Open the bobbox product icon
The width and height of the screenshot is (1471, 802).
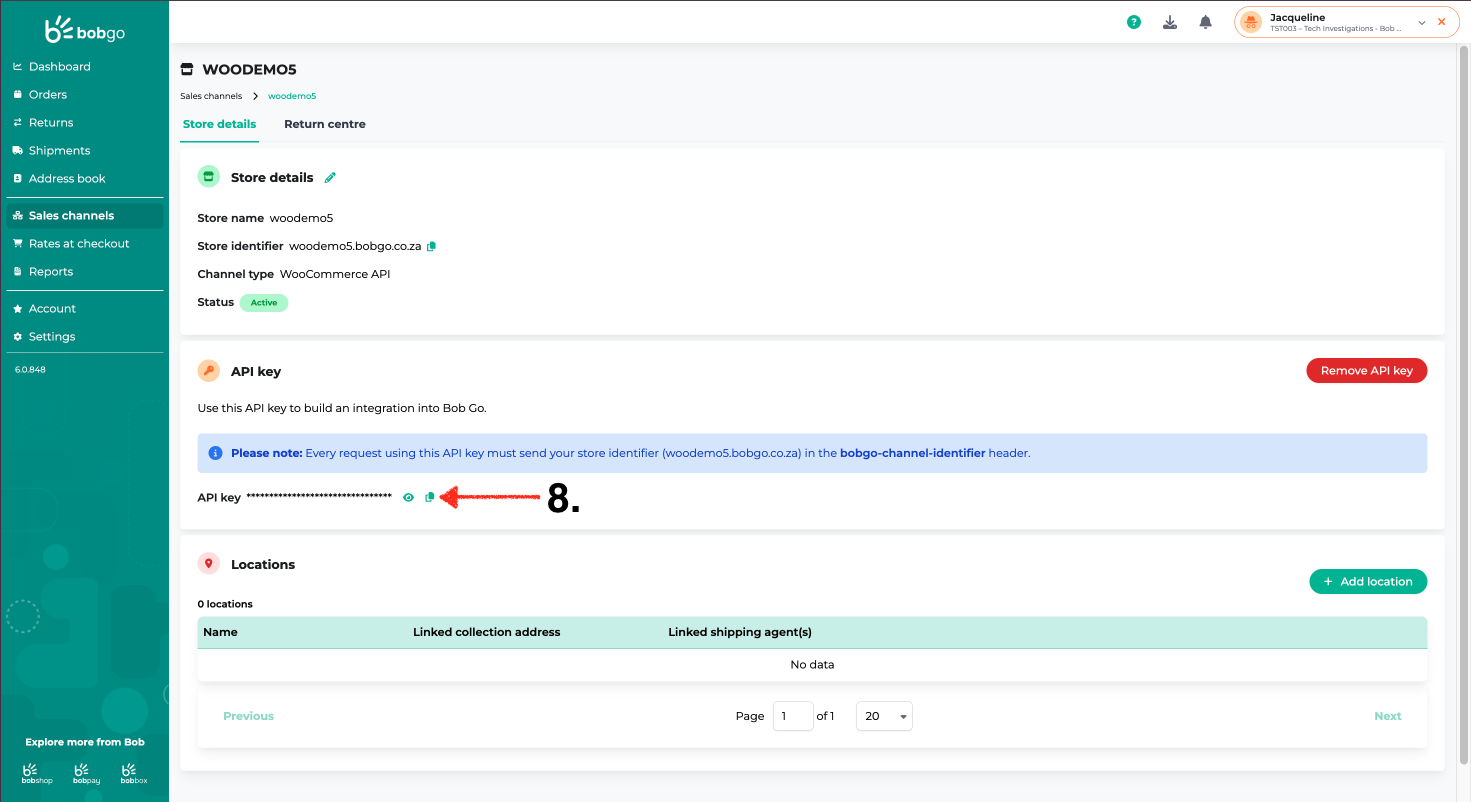[134, 773]
